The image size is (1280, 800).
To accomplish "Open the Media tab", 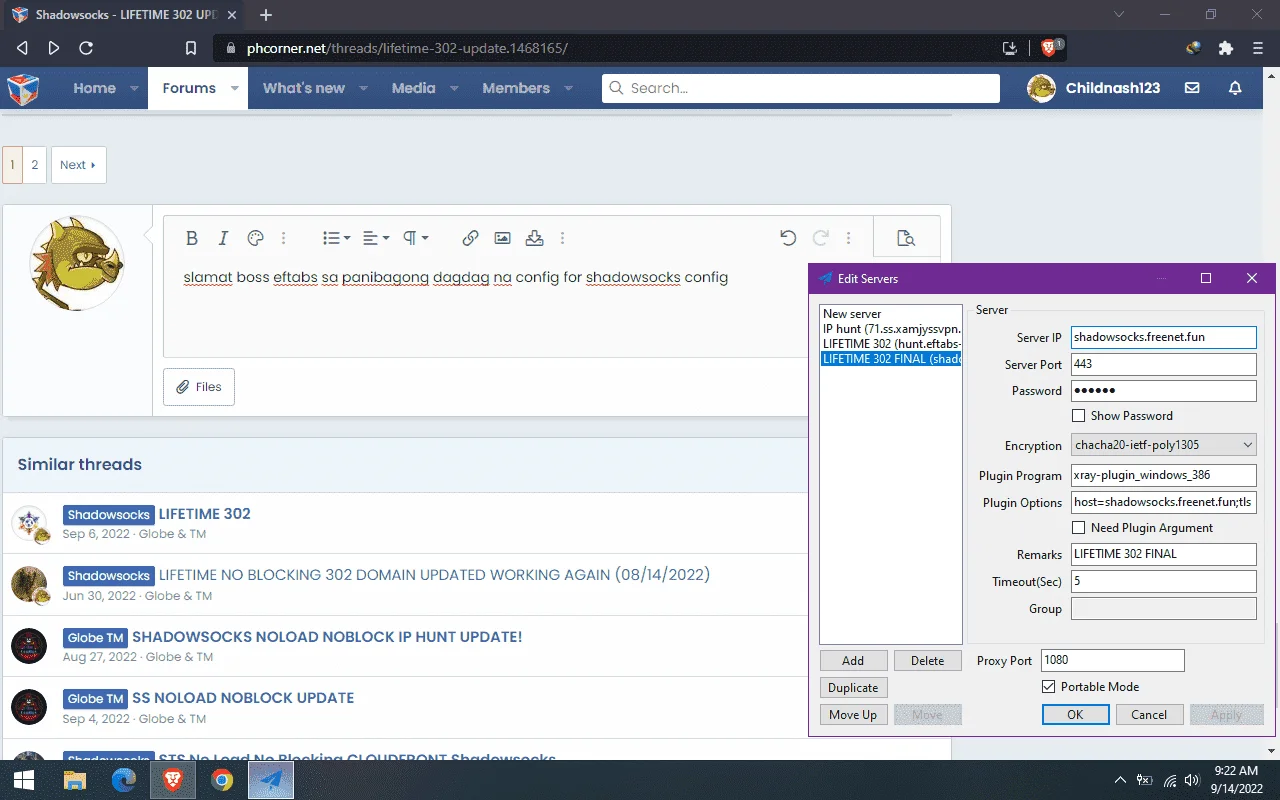I will click(x=413, y=88).
